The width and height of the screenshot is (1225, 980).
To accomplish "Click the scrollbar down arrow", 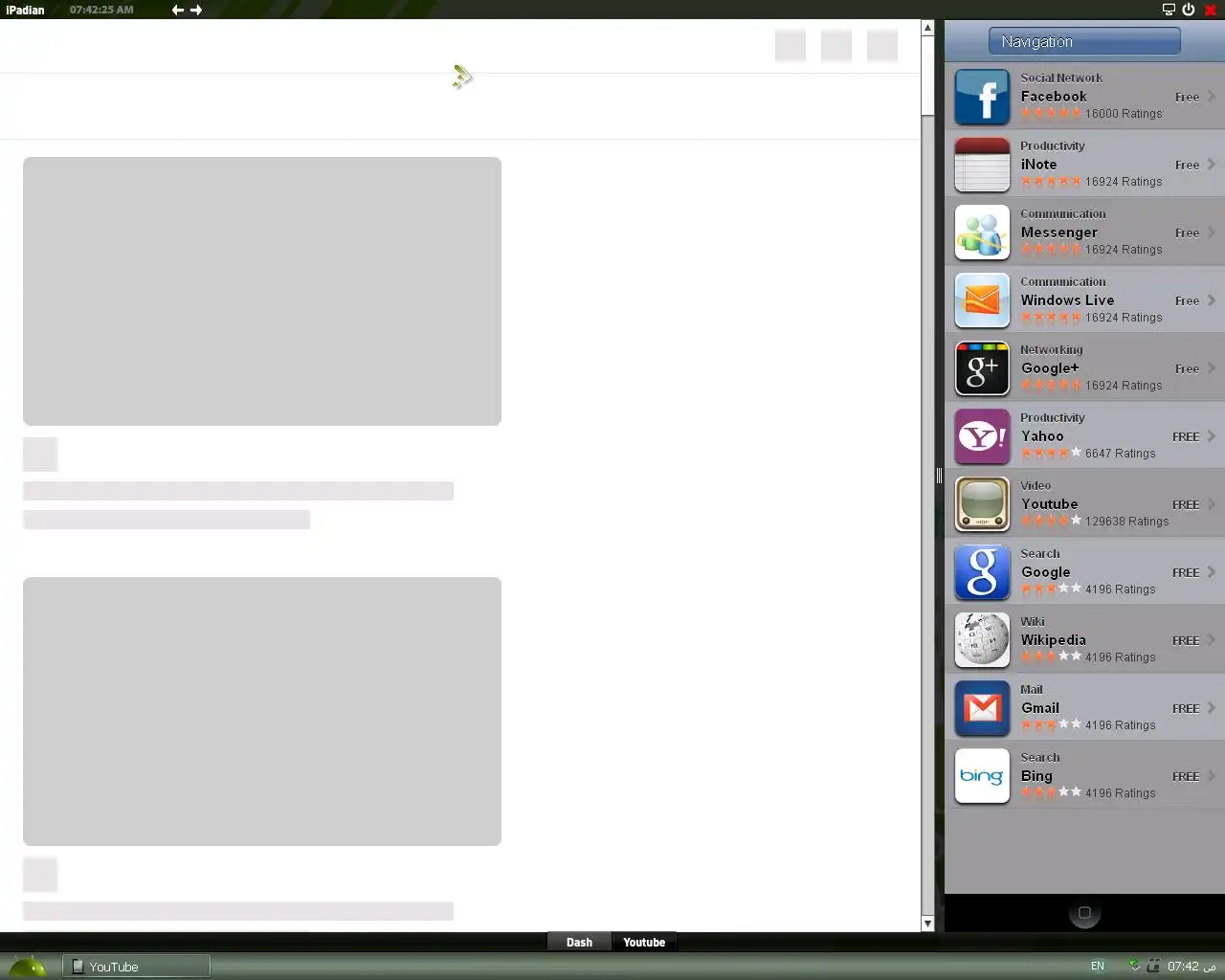I will [927, 924].
